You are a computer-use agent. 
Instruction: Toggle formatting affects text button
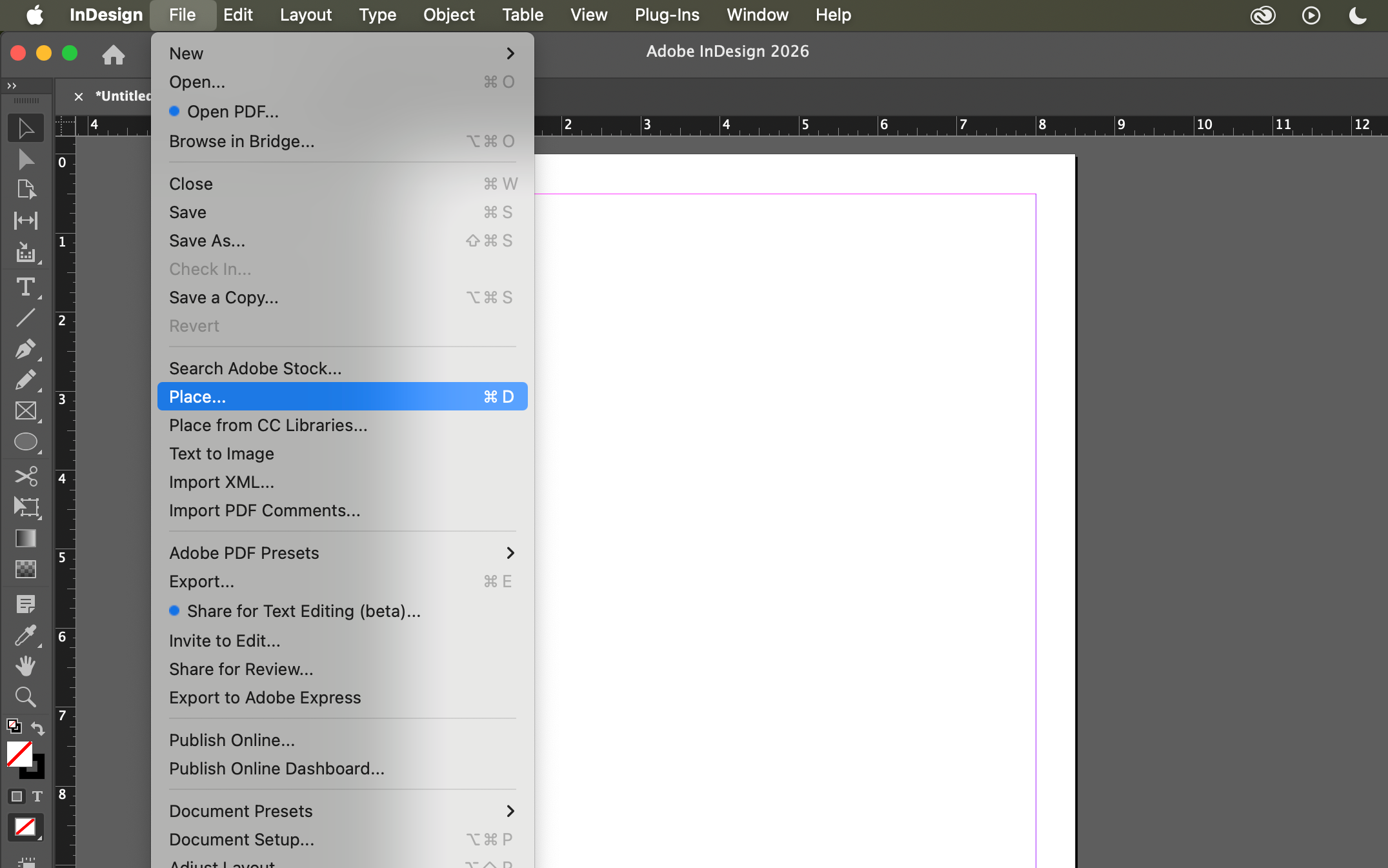pos(37,796)
